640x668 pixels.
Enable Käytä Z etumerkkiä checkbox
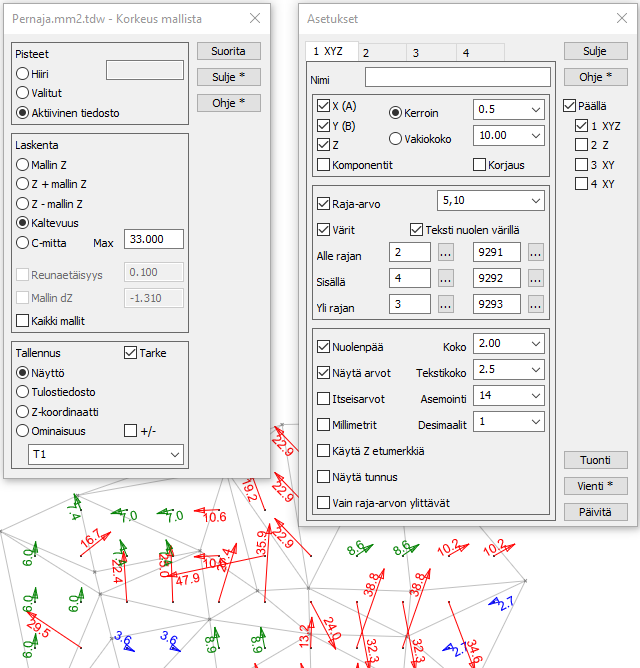(323, 451)
